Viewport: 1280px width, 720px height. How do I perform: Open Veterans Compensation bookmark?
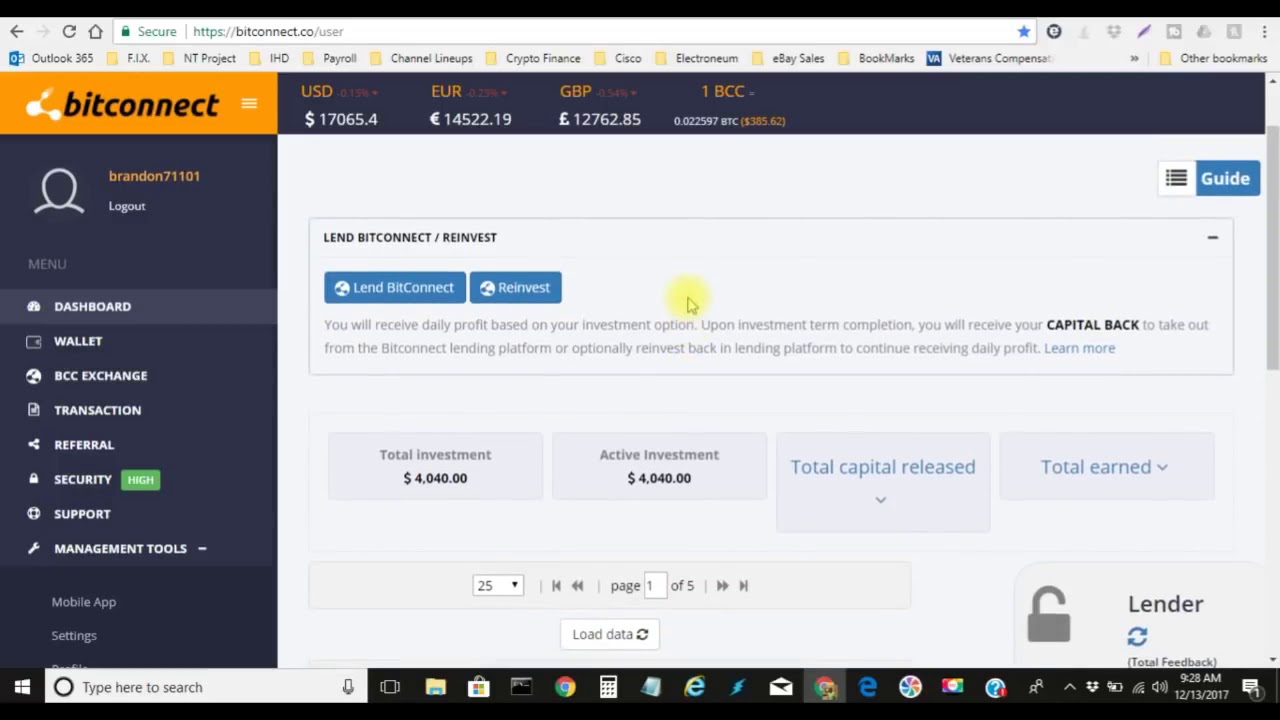(990, 58)
